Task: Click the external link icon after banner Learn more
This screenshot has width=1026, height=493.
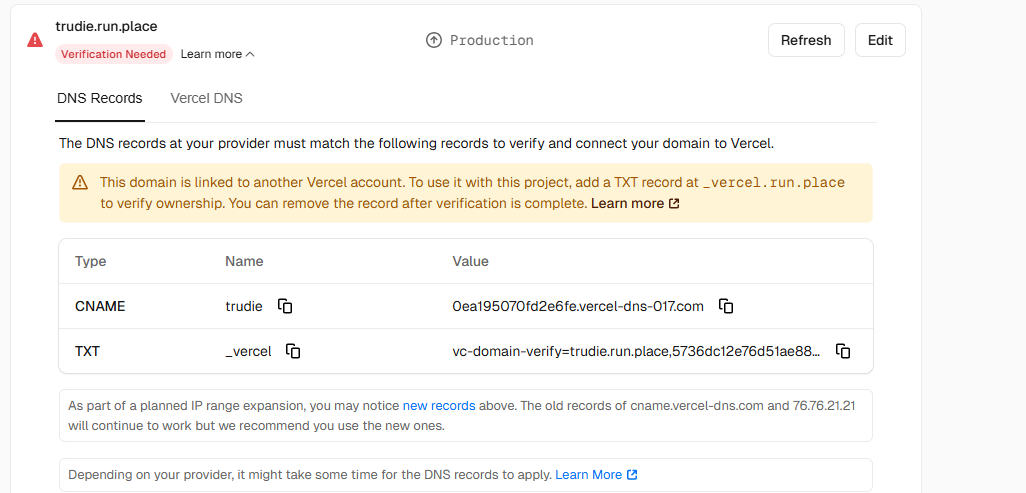Action: (674, 204)
